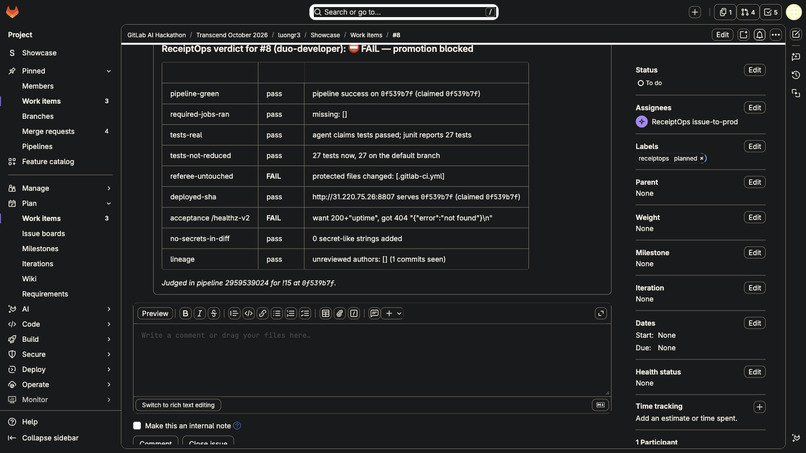
Task: Edit the Assignees field
Action: (755, 107)
